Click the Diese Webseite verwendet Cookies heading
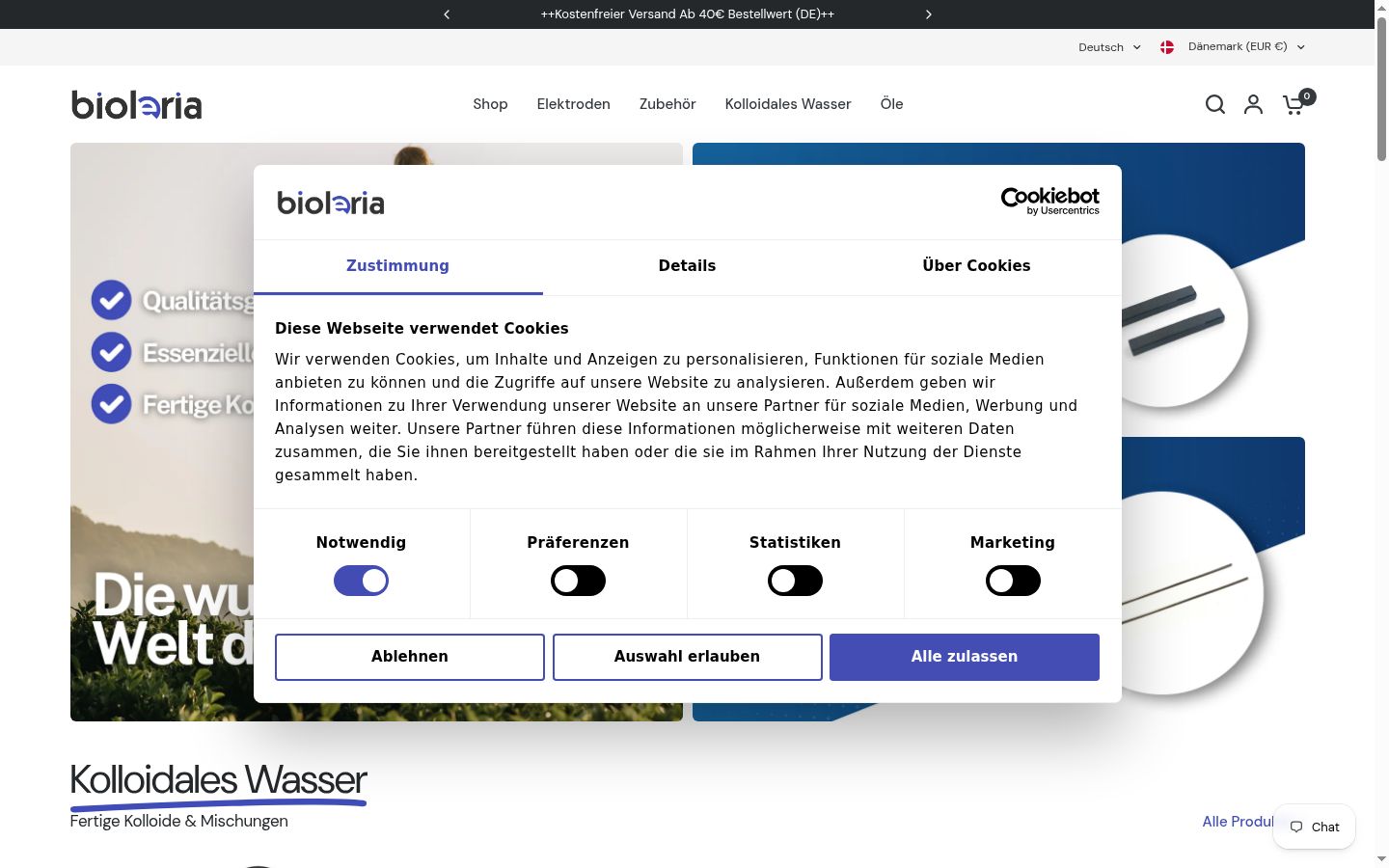This screenshot has height=868, width=1389. (x=422, y=329)
